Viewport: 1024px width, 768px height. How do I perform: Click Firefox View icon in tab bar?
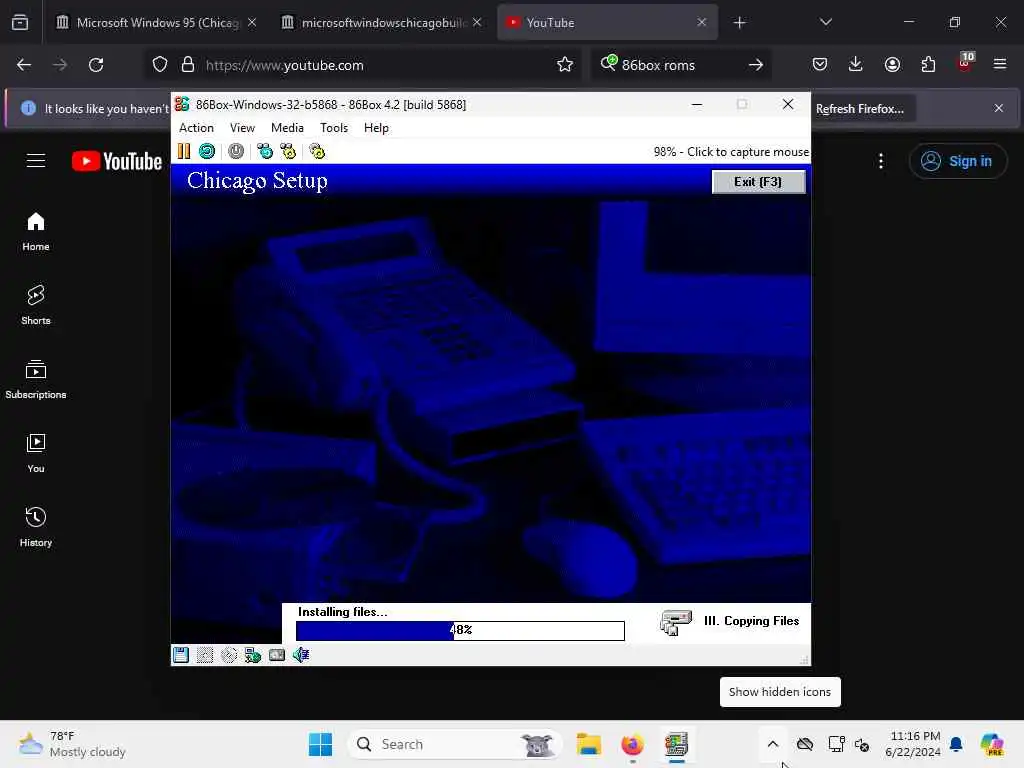[20, 23]
